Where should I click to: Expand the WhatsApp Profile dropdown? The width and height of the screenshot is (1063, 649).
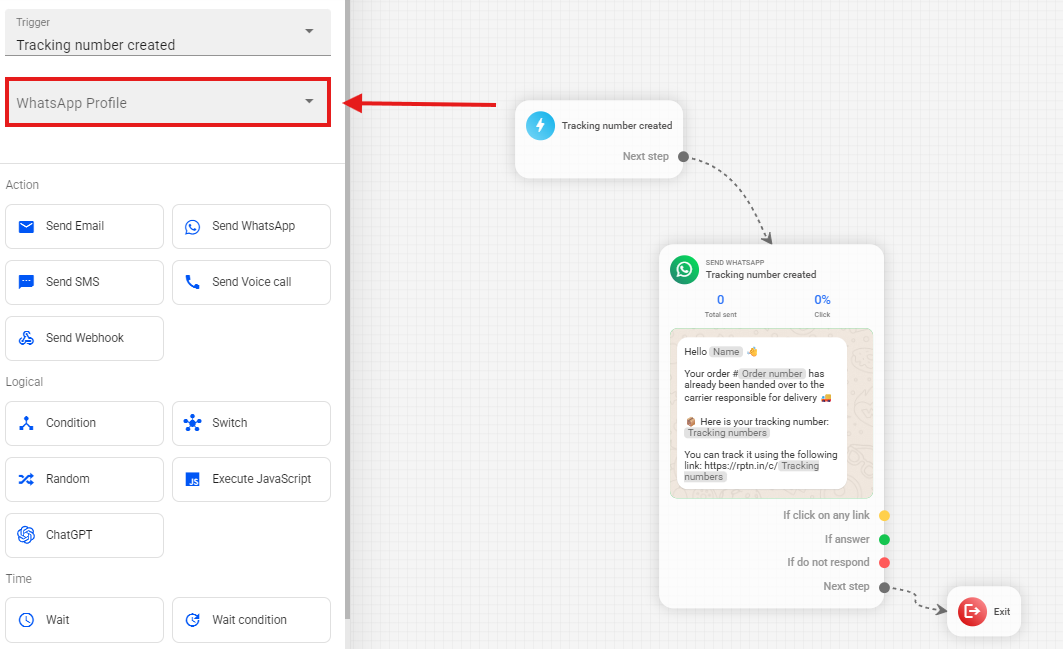[x=309, y=102]
